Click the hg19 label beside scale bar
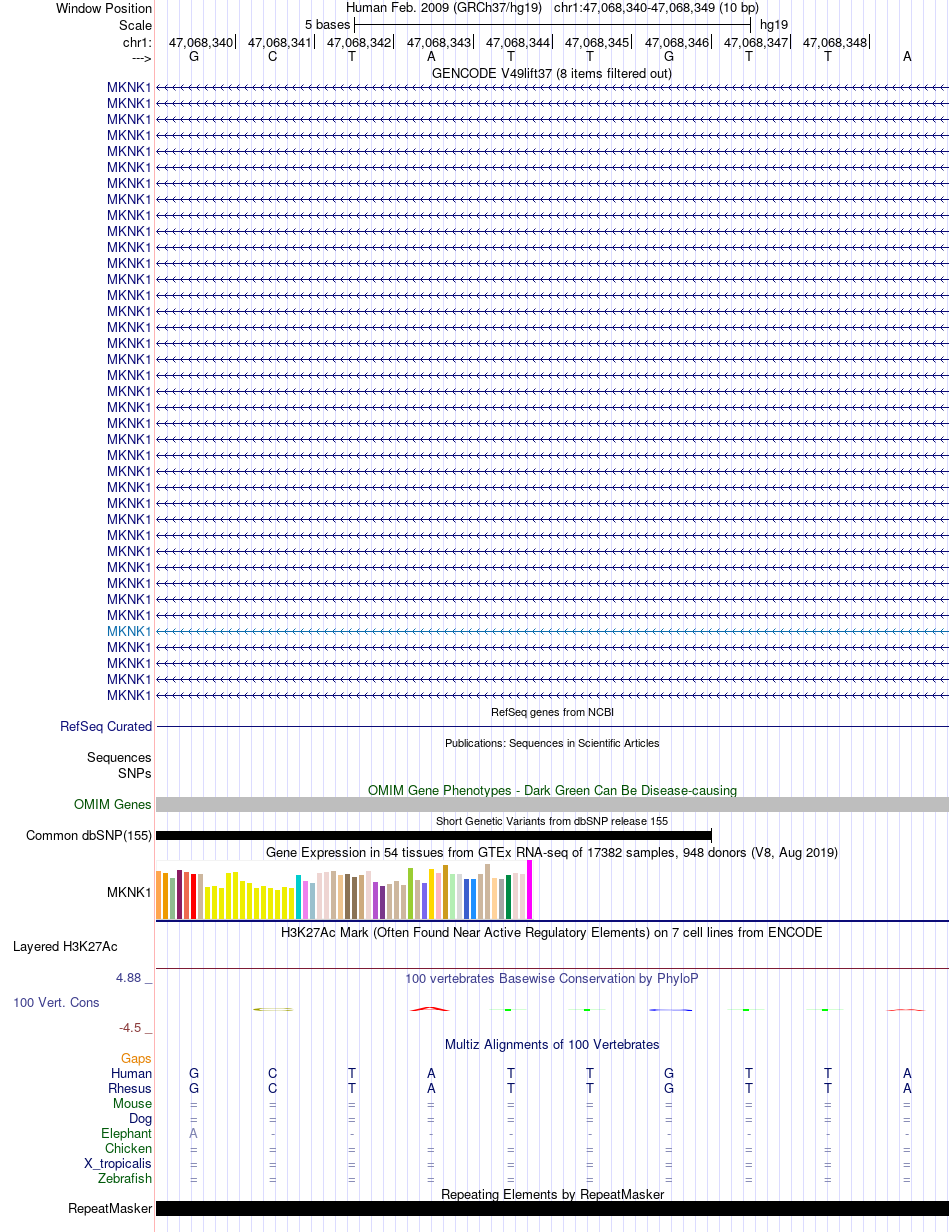Screen dimensions: 950x1232 (x=773, y=24)
